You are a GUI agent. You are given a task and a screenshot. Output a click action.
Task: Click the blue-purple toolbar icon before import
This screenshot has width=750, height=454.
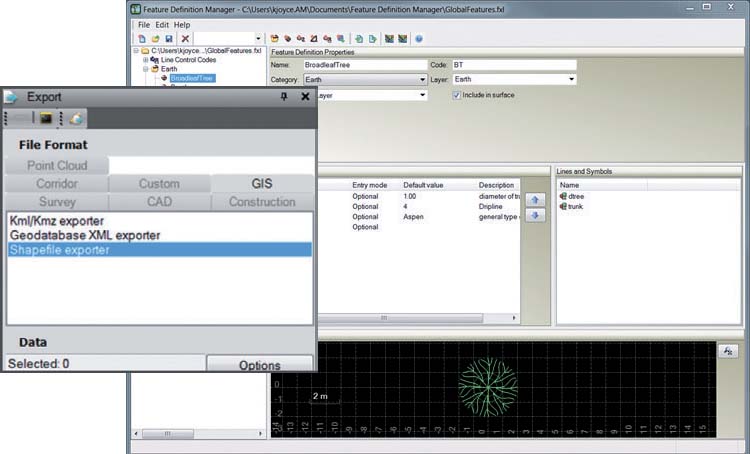point(341,39)
